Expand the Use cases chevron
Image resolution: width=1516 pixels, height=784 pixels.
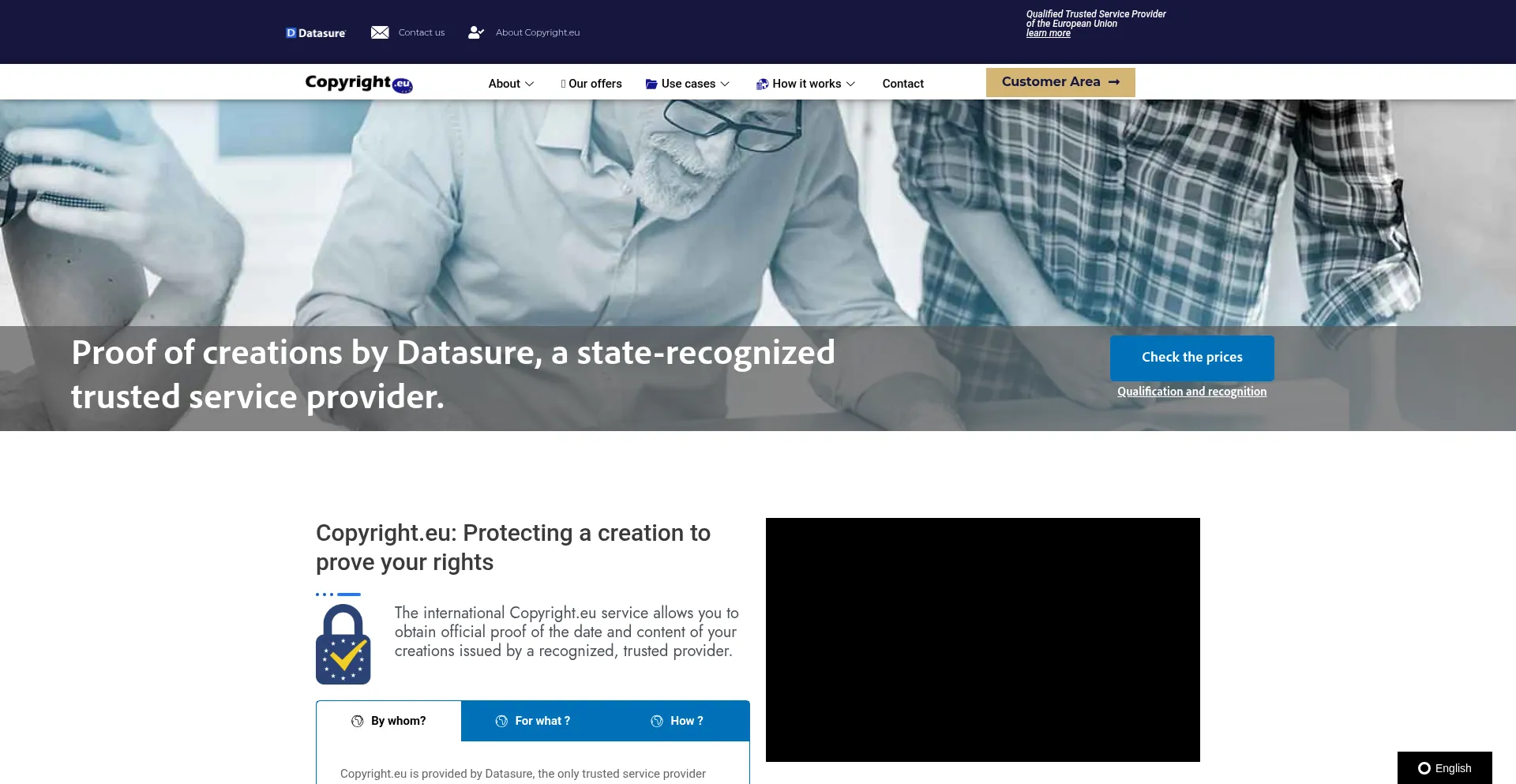click(x=725, y=84)
